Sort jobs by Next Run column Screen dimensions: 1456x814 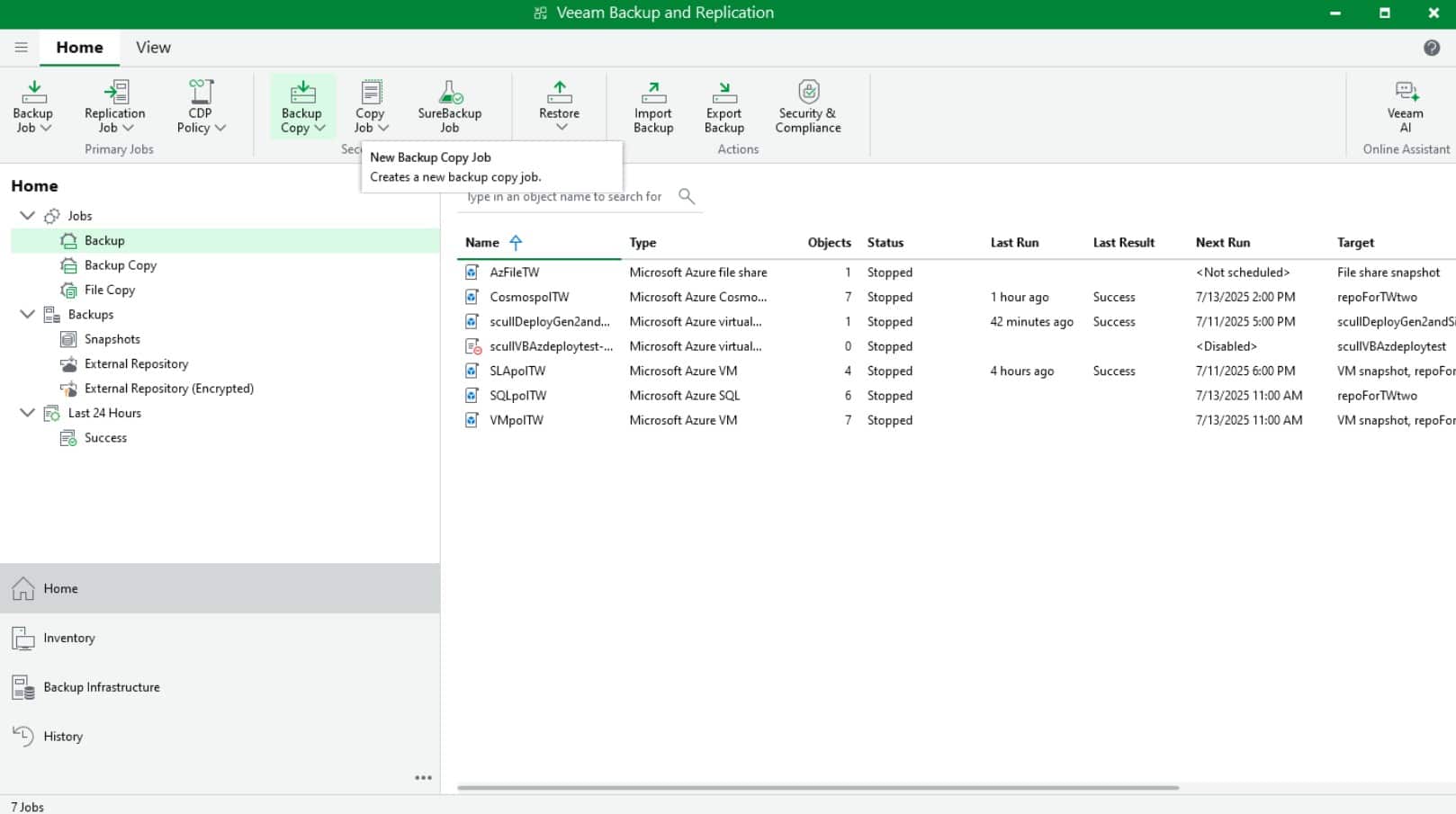tap(1223, 243)
